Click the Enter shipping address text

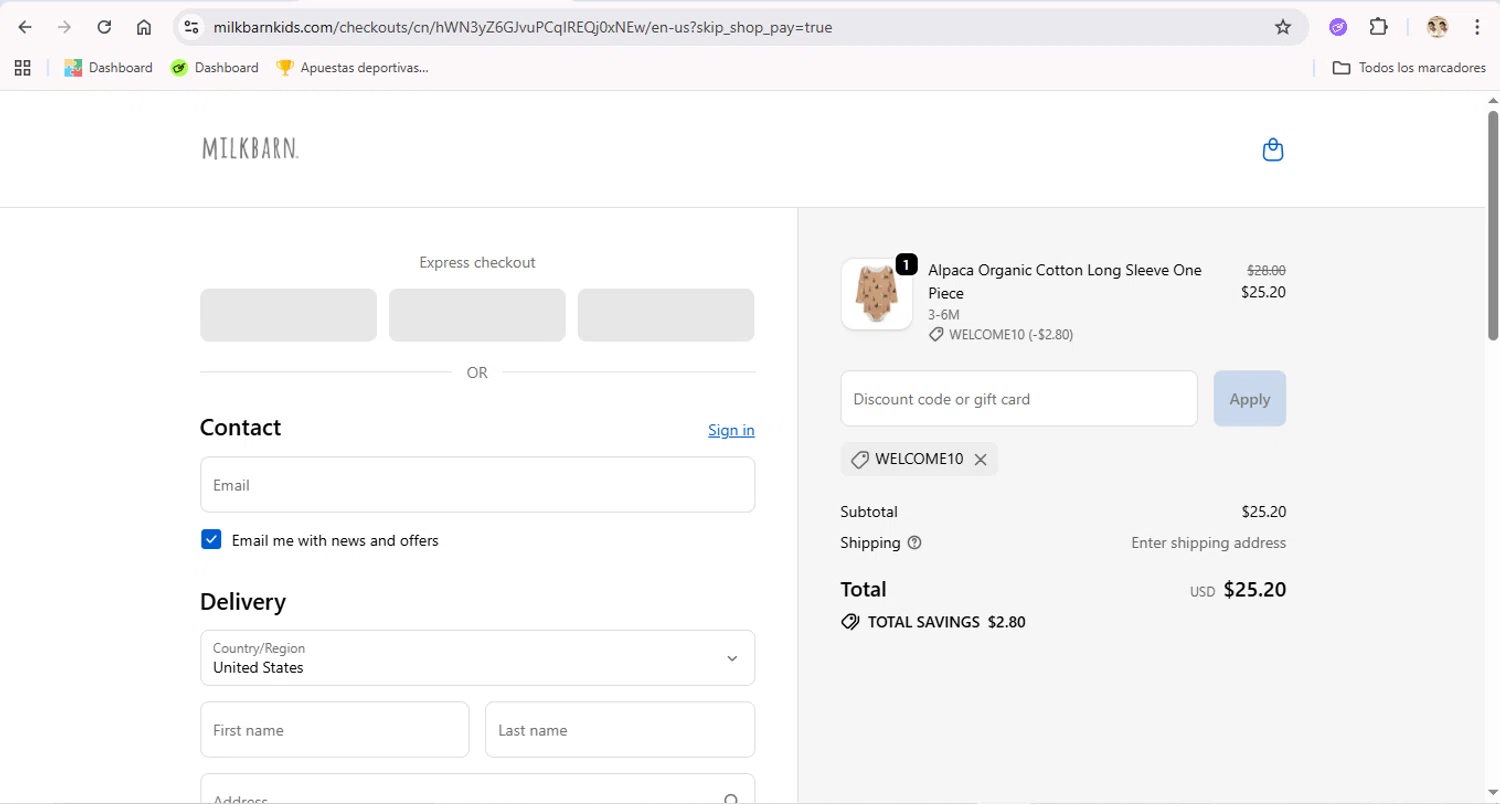pos(1208,543)
